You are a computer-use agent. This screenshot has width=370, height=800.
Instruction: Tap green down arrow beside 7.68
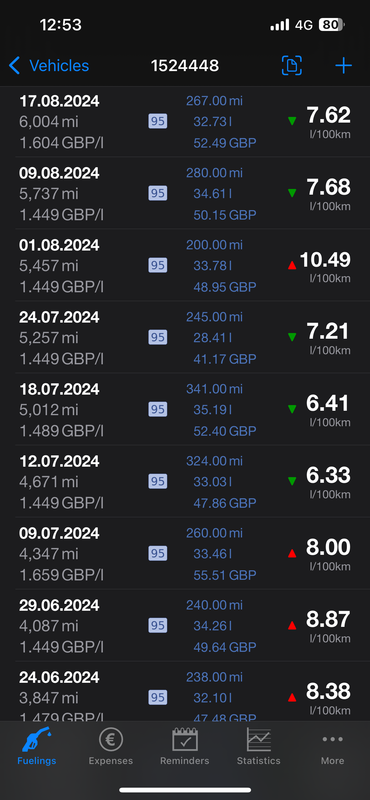coord(292,193)
